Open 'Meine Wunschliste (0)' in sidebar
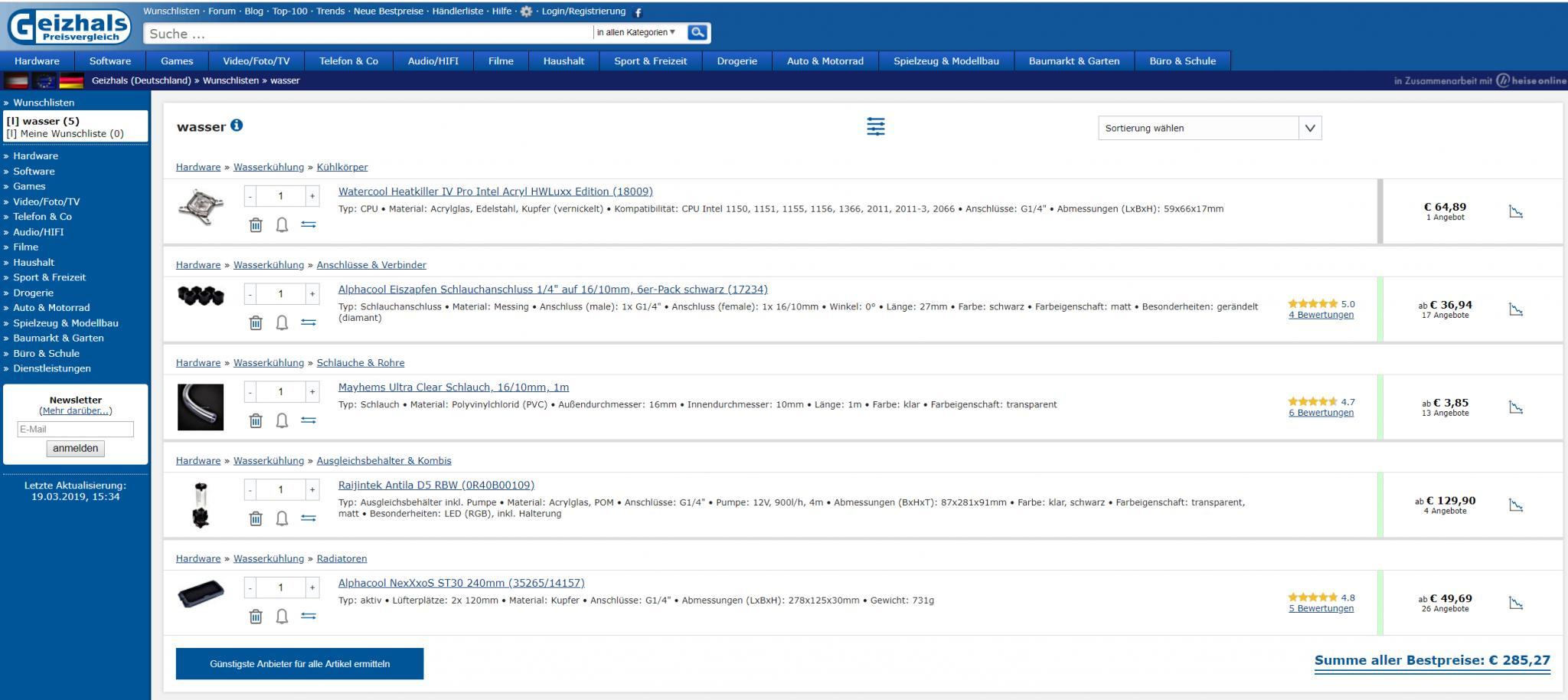The width and height of the screenshot is (1568, 700). 65,133
